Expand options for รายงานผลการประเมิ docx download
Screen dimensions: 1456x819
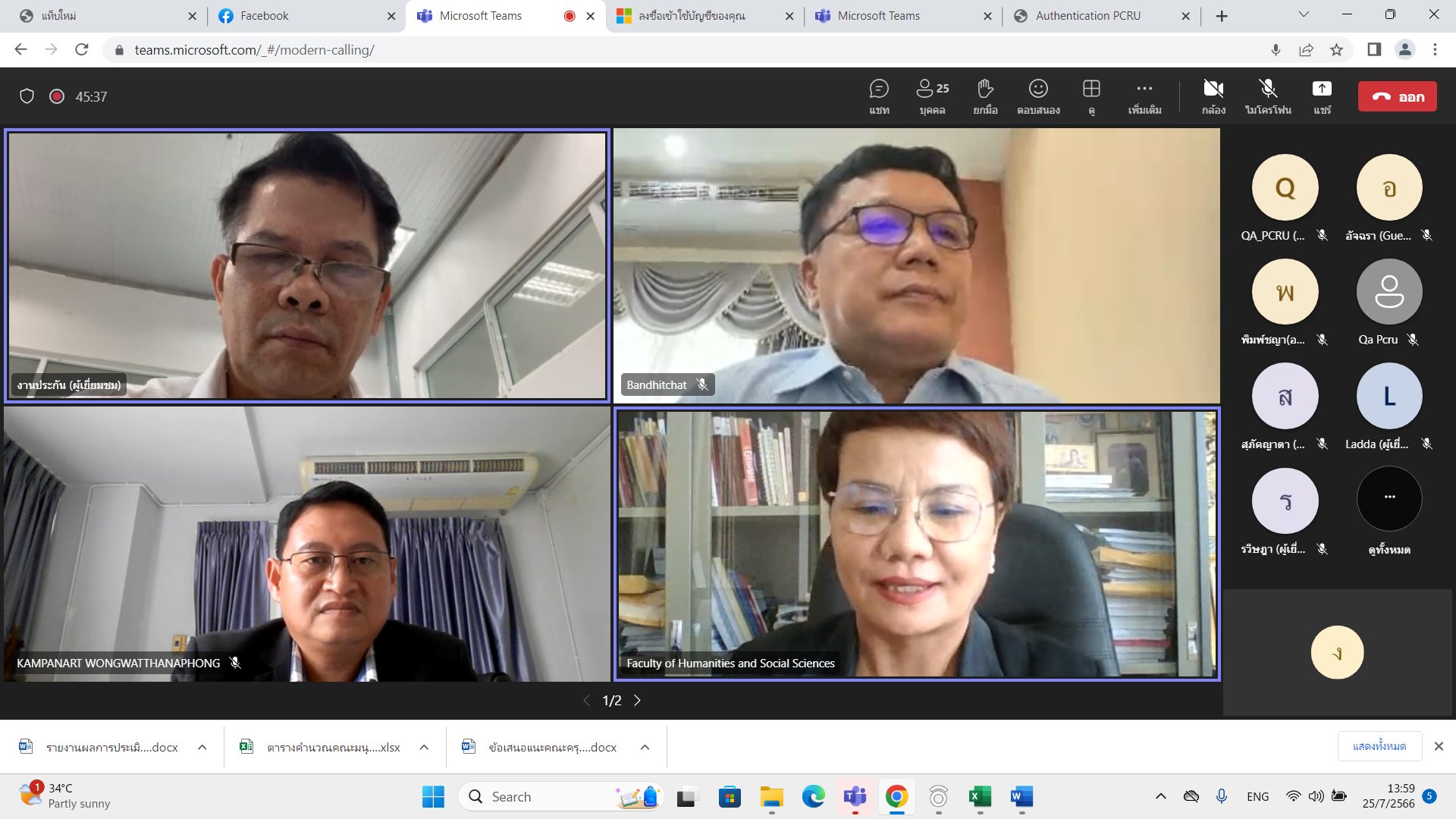[202, 748]
